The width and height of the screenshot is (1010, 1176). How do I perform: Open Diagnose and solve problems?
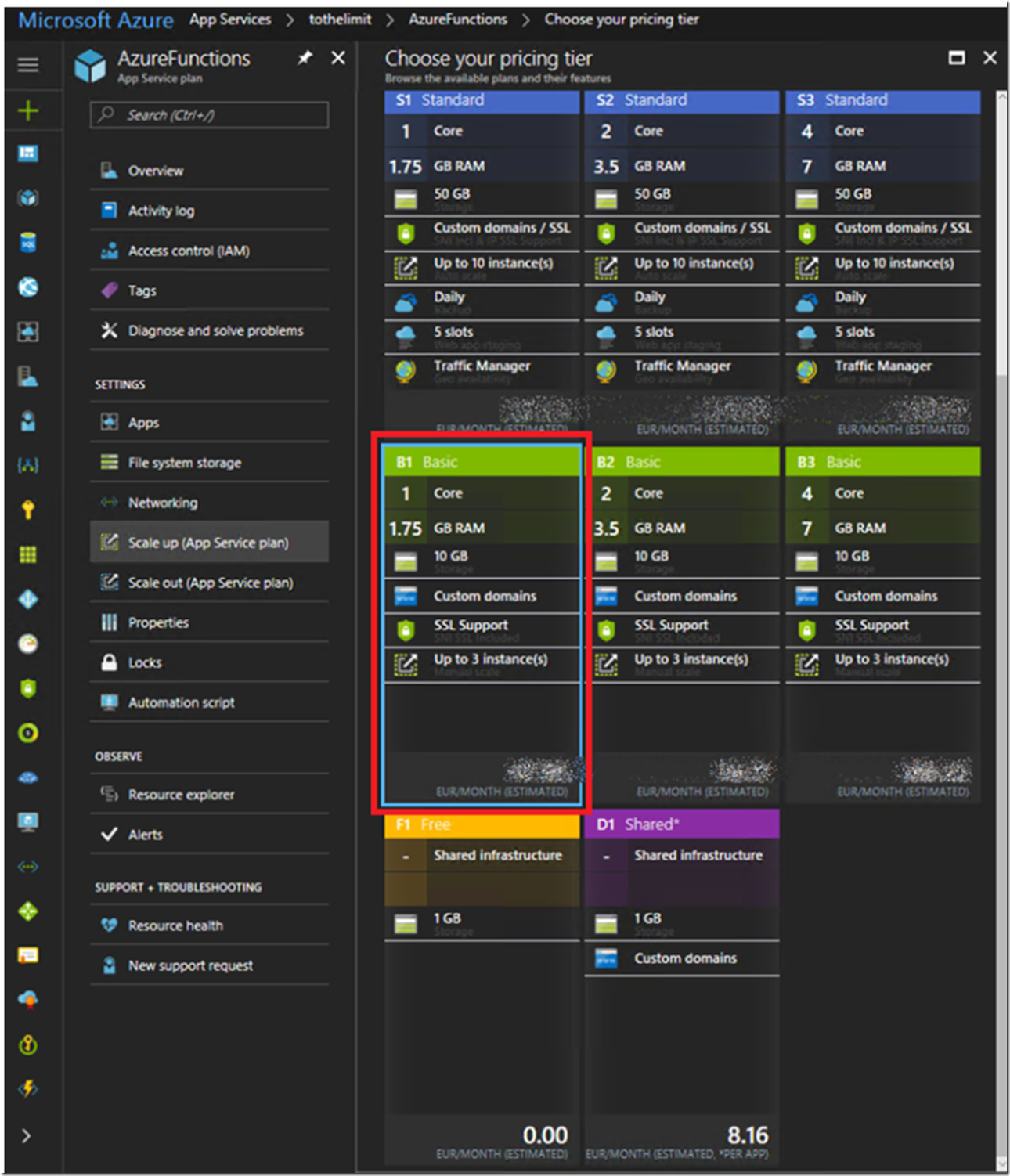click(209, 330)
